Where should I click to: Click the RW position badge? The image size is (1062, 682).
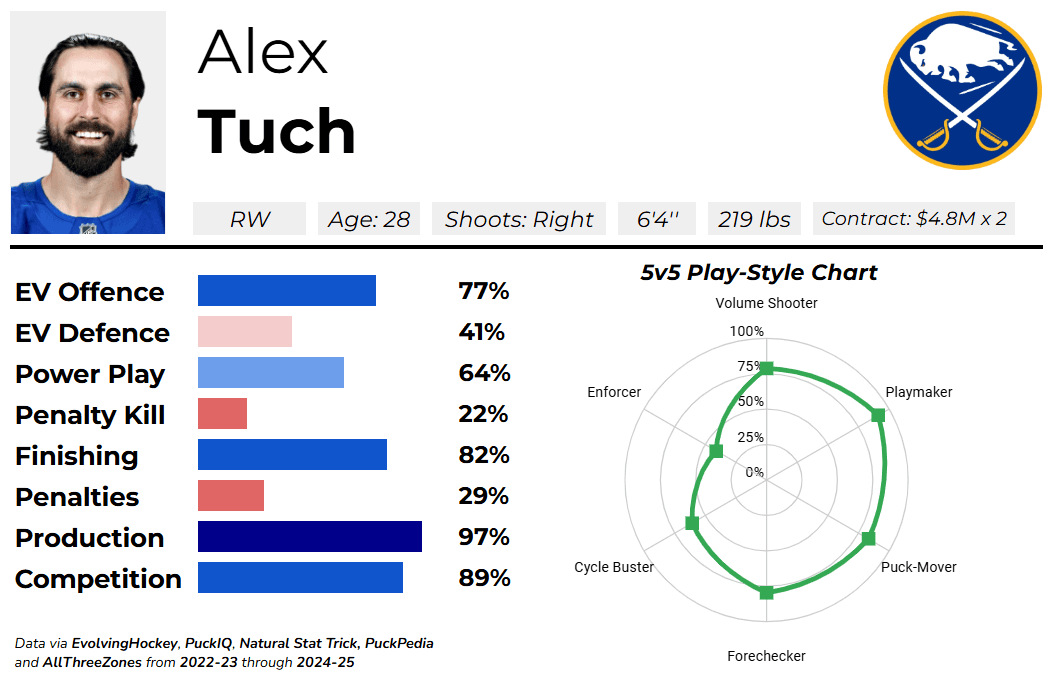pos(249,219)
